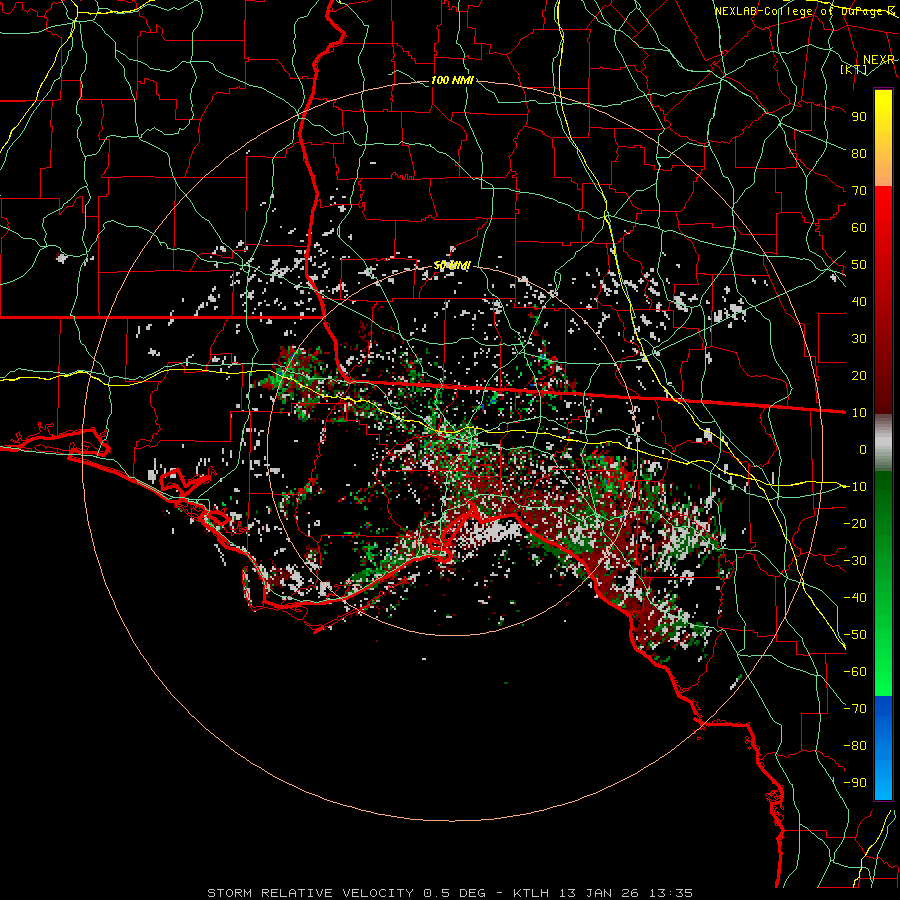Select the -20 value on velocity scale
The height and width of the screenshot is (900, 900).
point(855,523)
